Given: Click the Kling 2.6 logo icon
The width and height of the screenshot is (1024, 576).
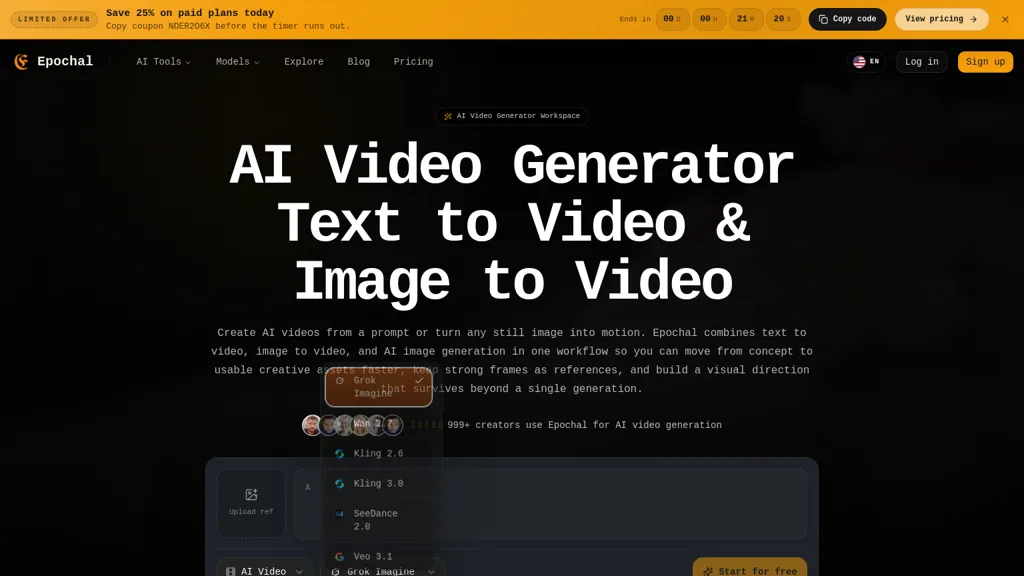Looking at the screenshot, I should tap(340, 453).
